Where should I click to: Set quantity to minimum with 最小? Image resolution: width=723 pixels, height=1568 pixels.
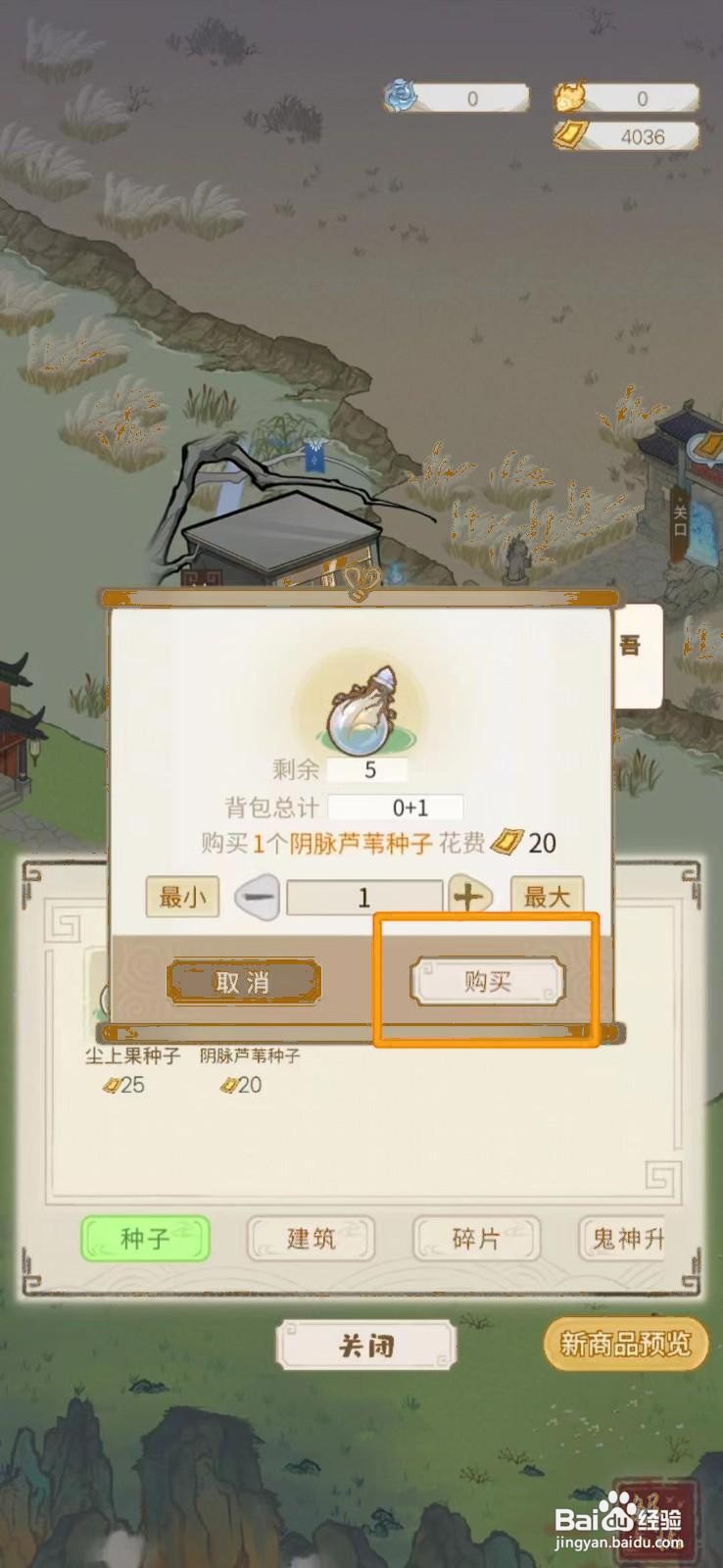pyautogui.click(x=182, y=896)
